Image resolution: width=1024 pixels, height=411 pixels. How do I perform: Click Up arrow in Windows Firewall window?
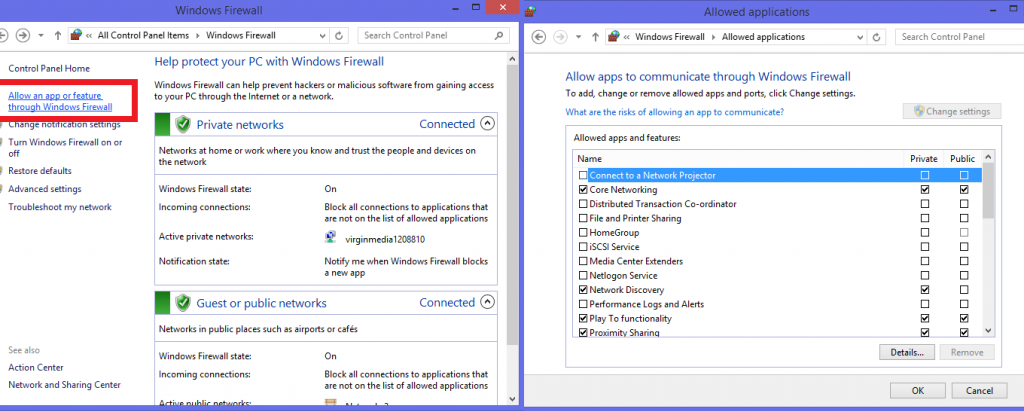(57, 36)
